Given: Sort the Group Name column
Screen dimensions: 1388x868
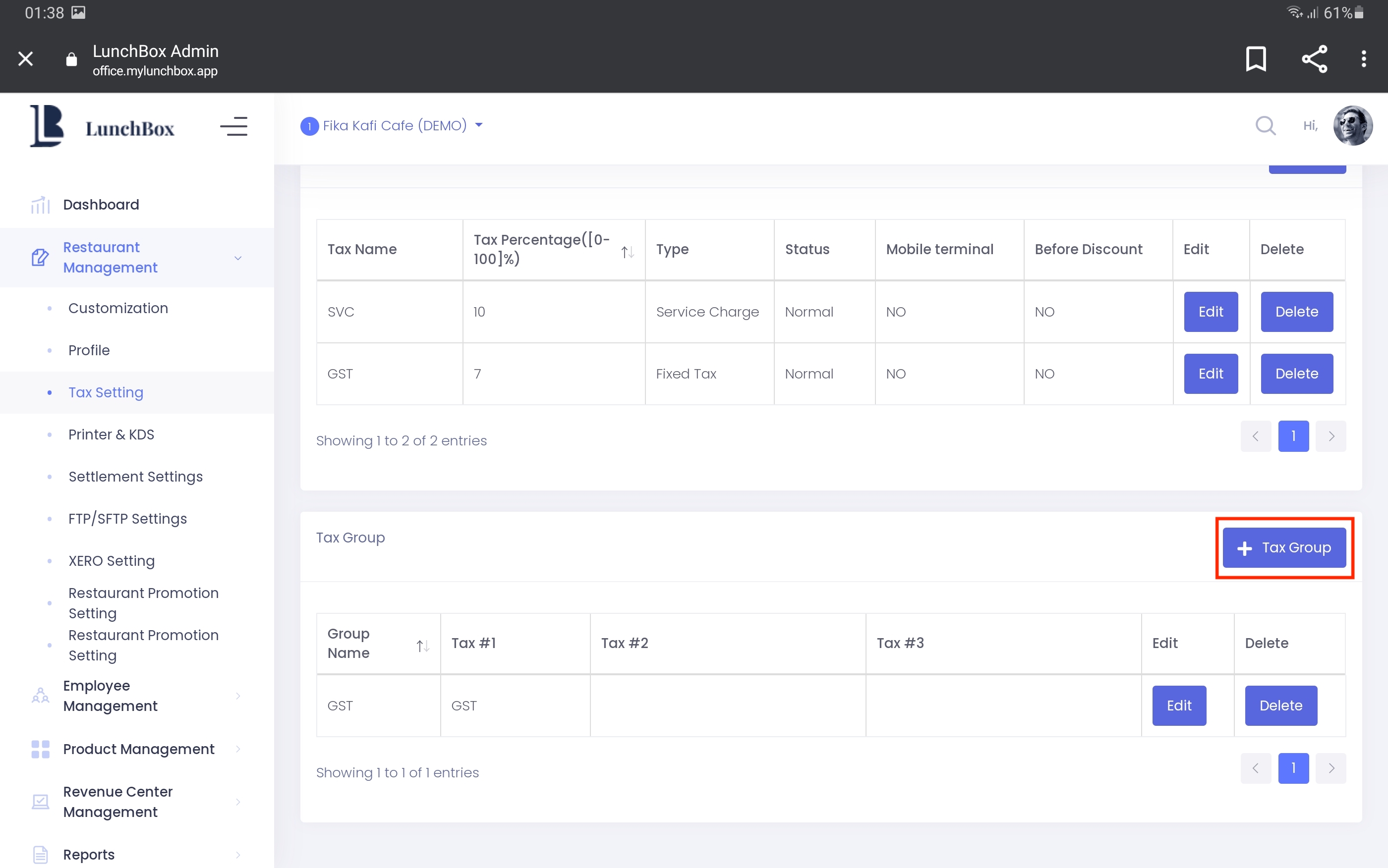Looking at the screenshot, I should (423, 646).
